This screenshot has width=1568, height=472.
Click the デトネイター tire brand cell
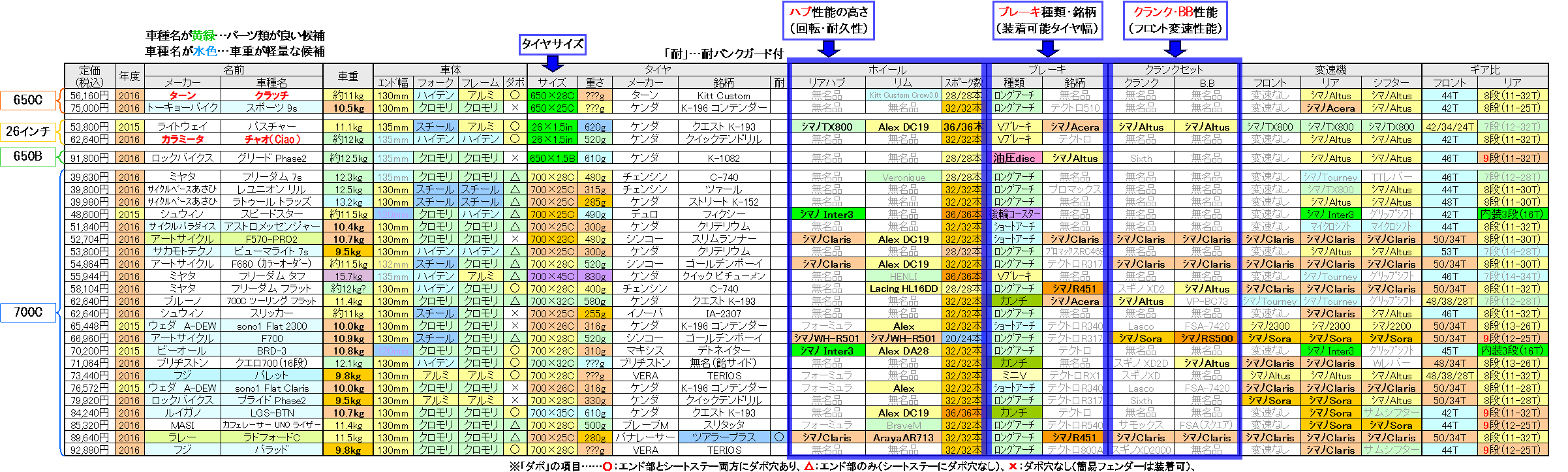724,351
